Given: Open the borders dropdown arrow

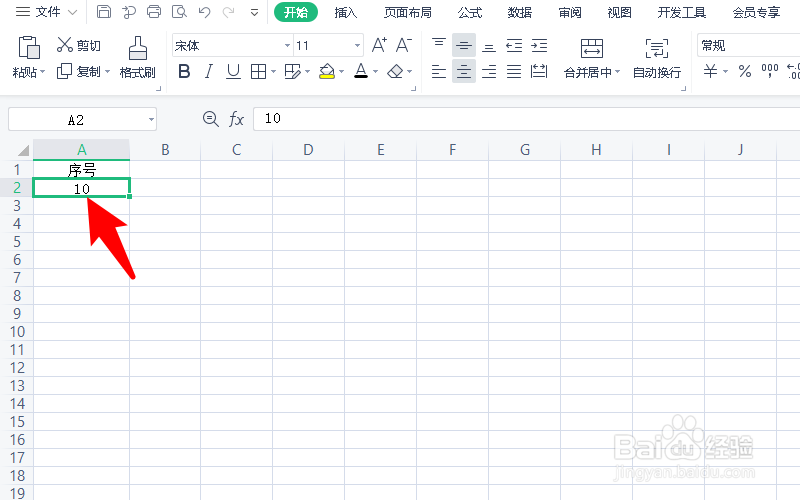Looking at the screenshot, I should click(273, 72).
